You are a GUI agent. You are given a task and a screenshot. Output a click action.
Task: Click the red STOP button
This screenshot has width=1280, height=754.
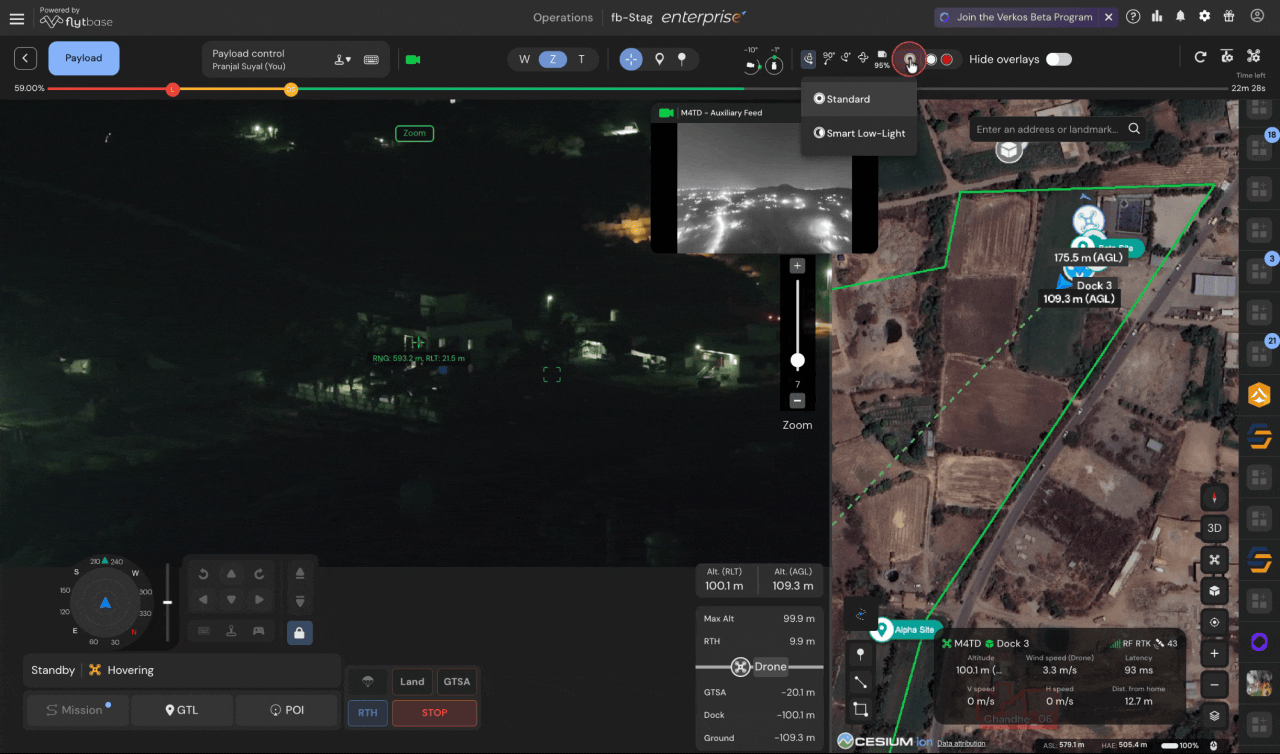point(434,713)
